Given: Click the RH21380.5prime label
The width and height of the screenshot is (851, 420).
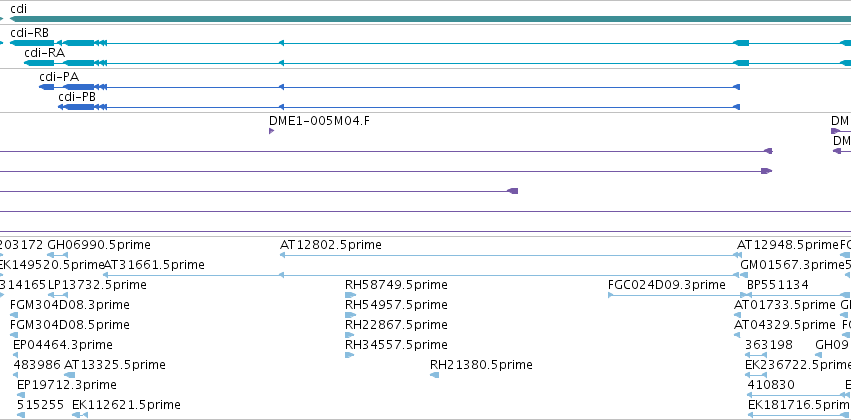Looking at the screenshot, I should point(481,365).
